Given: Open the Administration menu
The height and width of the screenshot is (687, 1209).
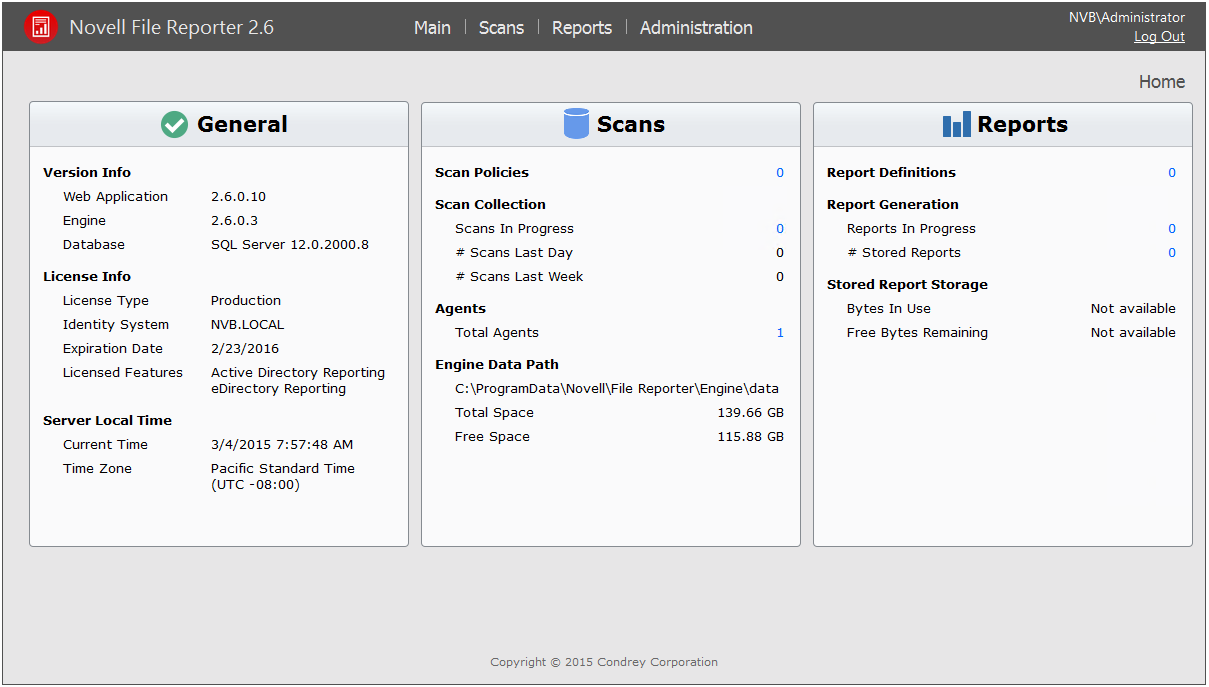Looking at the screenshot, I should [x=696, y=28].
